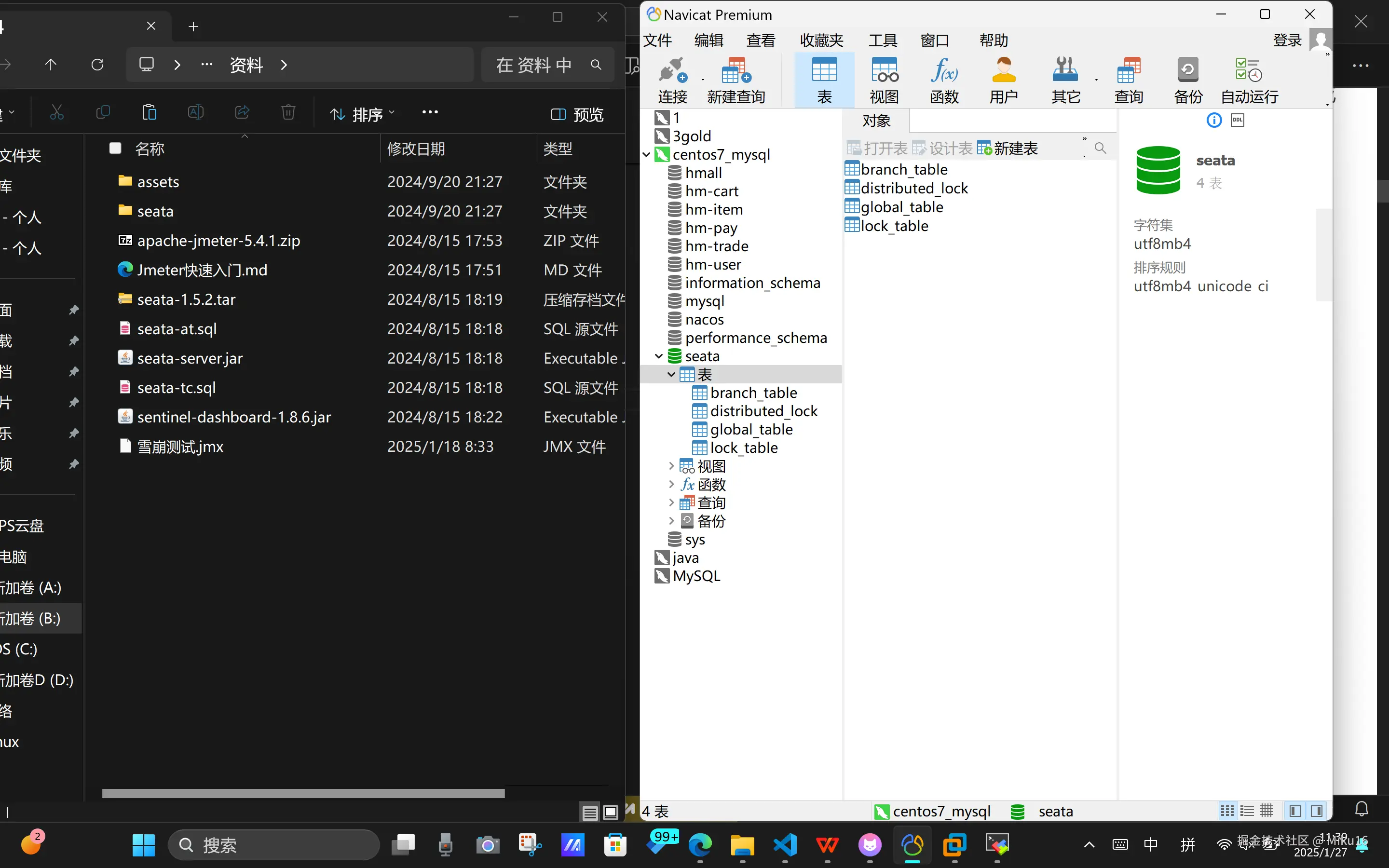
Task: Open the 排序 sort dropdown in Explorer
Action: [x=363, y=114]
